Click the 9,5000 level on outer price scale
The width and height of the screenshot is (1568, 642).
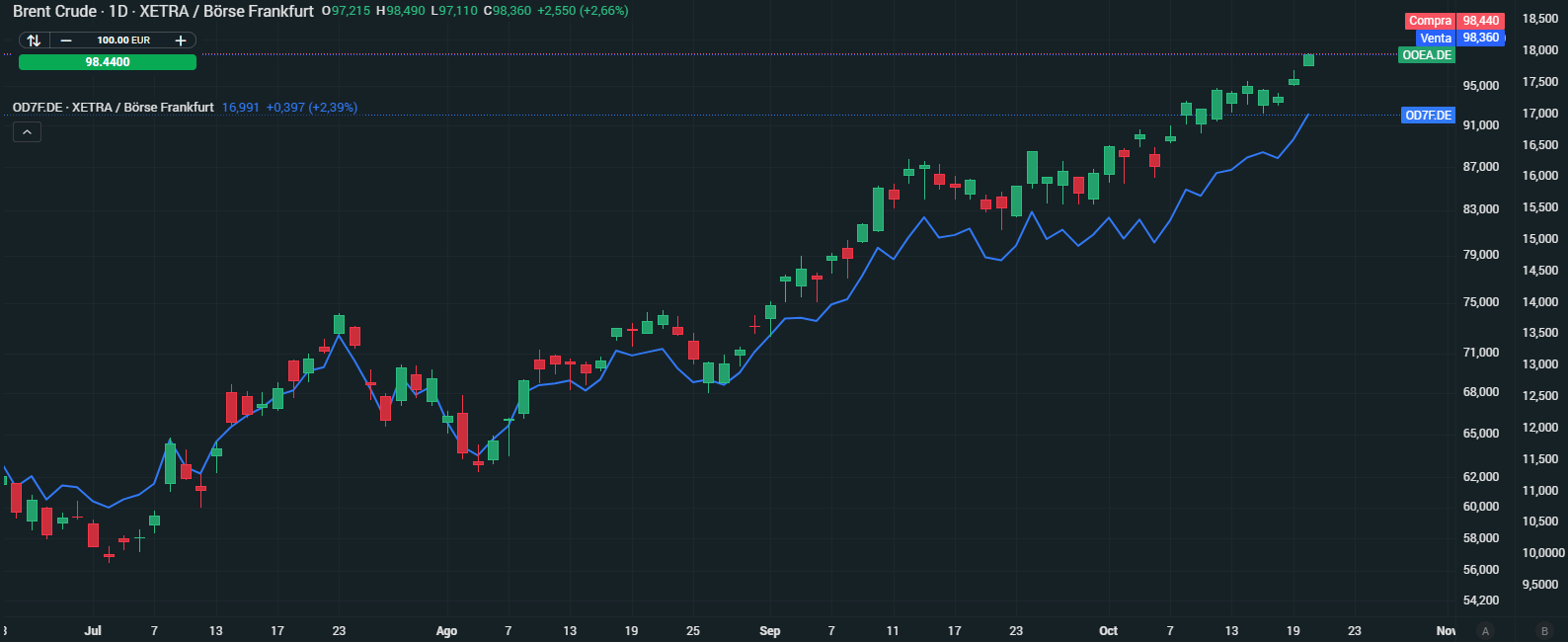1540,585
